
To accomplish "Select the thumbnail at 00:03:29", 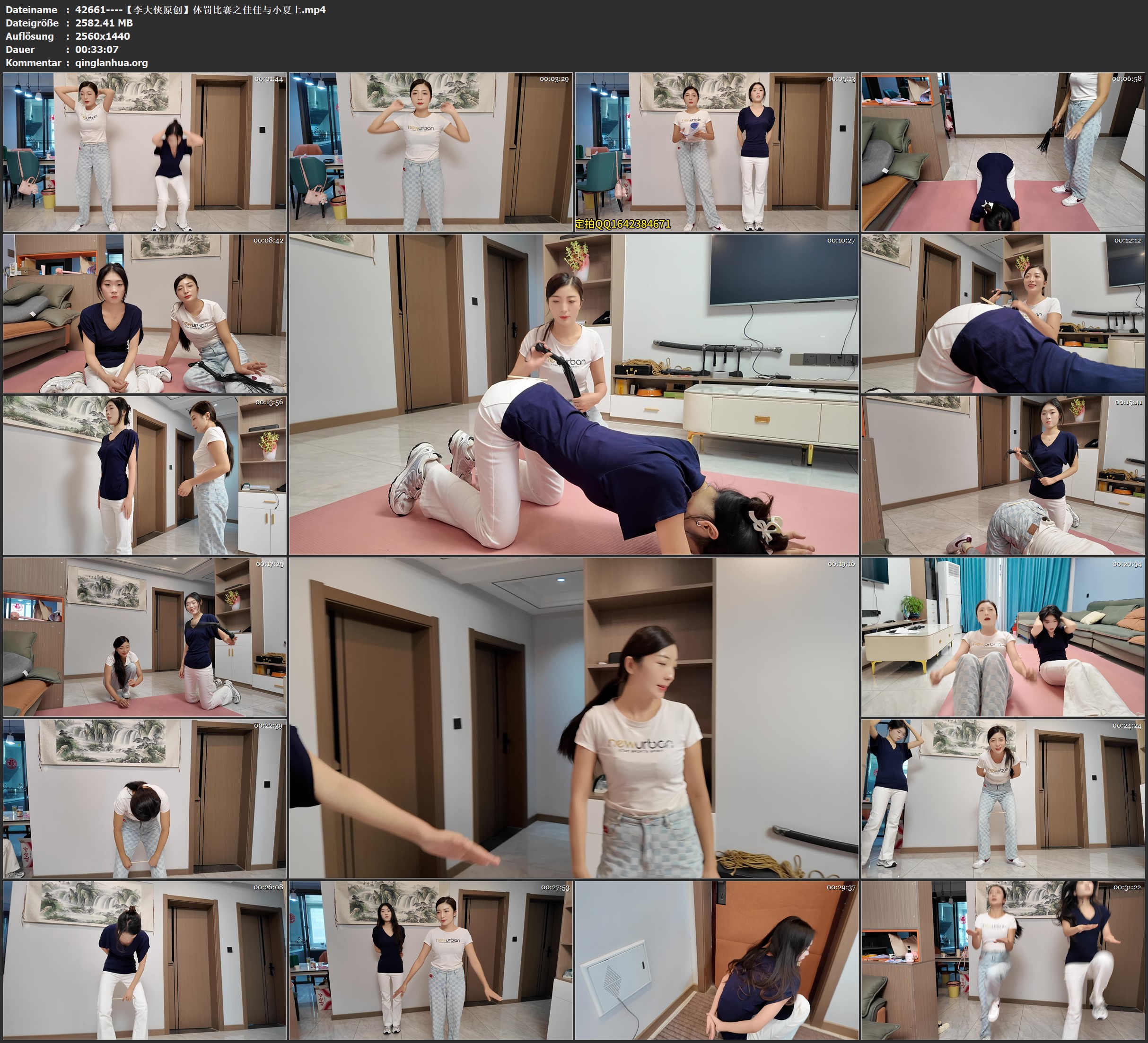I will pyautogui.click(x=431, y=152).
